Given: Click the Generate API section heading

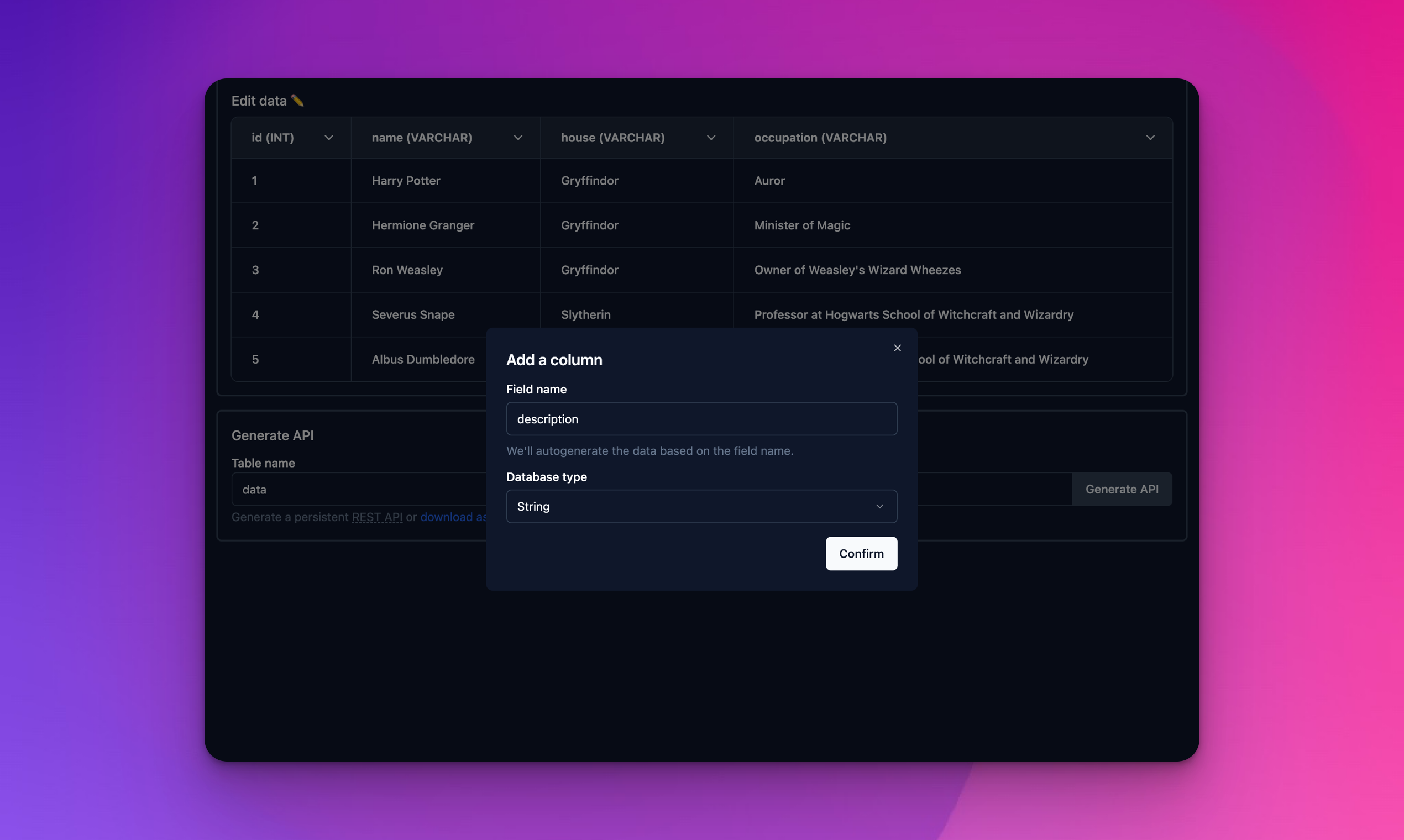Looking at the screenshot, I should click(273, 435).
